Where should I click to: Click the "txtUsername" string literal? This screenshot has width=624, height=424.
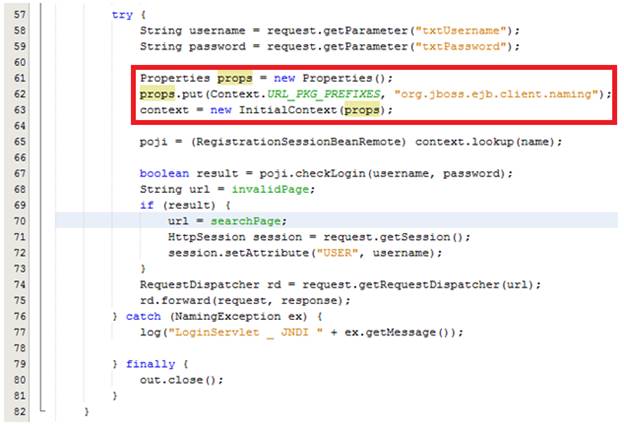(x=463, y=31)
